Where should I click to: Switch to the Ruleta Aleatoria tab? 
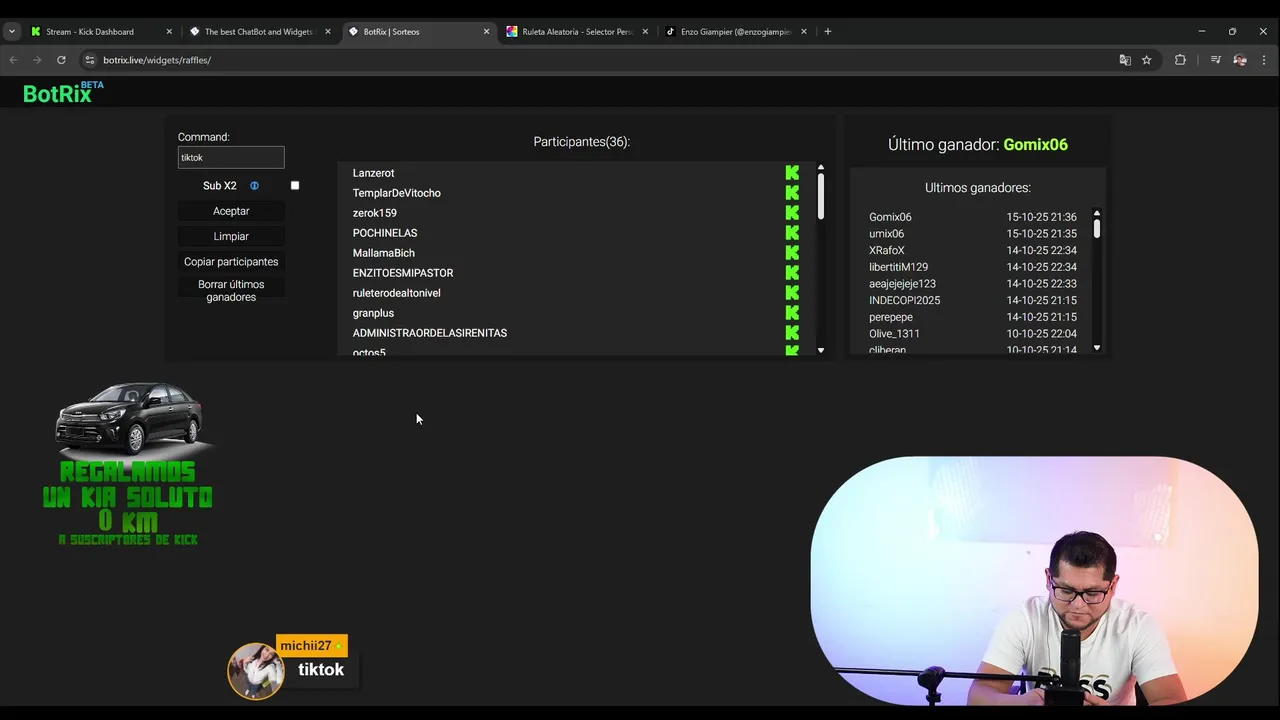tap(577, 31)
